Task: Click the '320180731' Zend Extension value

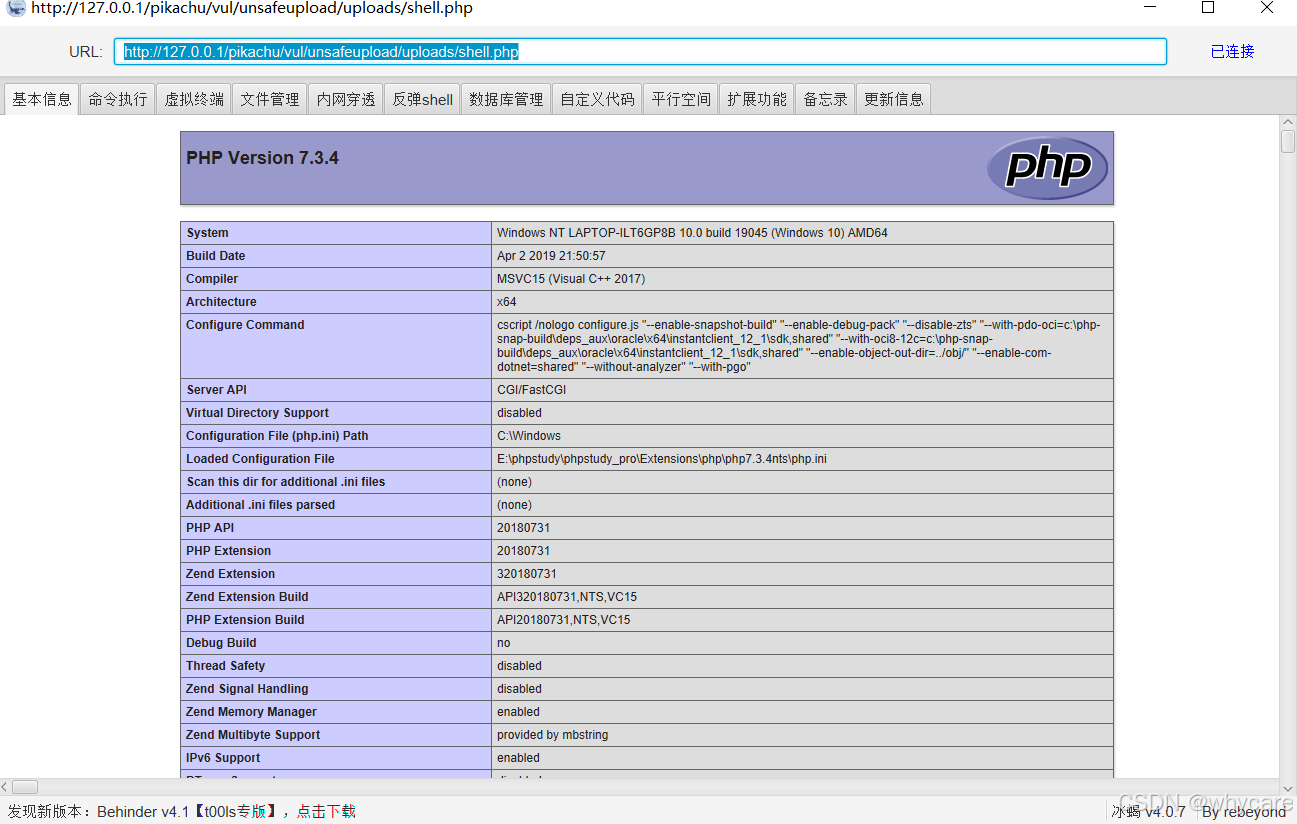Action: (x=527, y=574)
